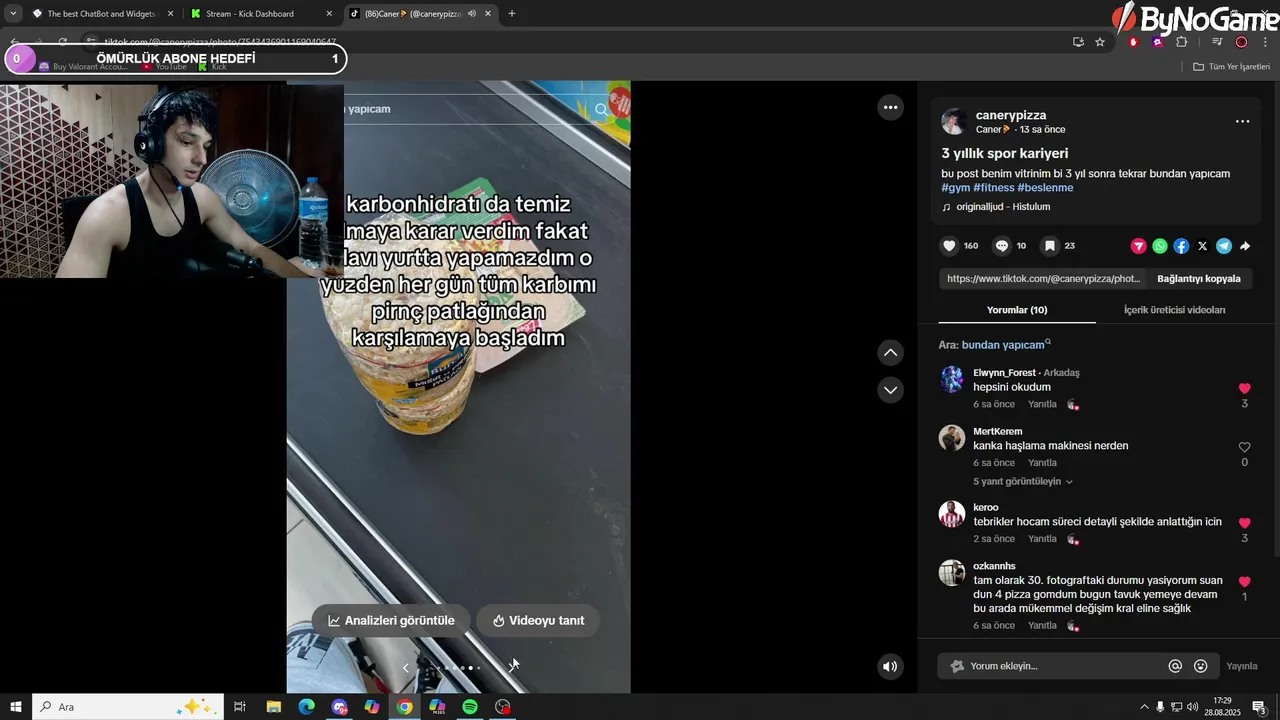This screenshot has width=1280, height=720.
Task: Like keroo's comment
Action: point(1244,523)
